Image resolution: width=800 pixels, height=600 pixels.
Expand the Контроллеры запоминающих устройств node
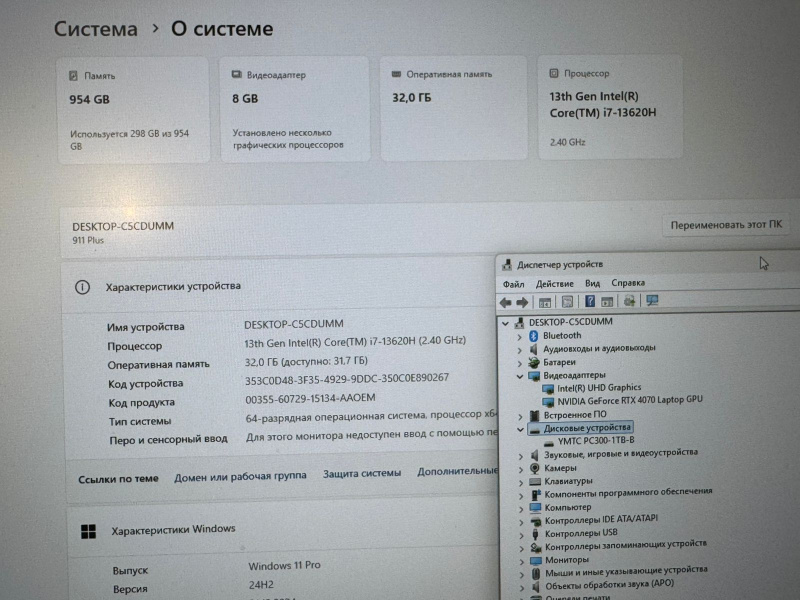coord(521,548)
